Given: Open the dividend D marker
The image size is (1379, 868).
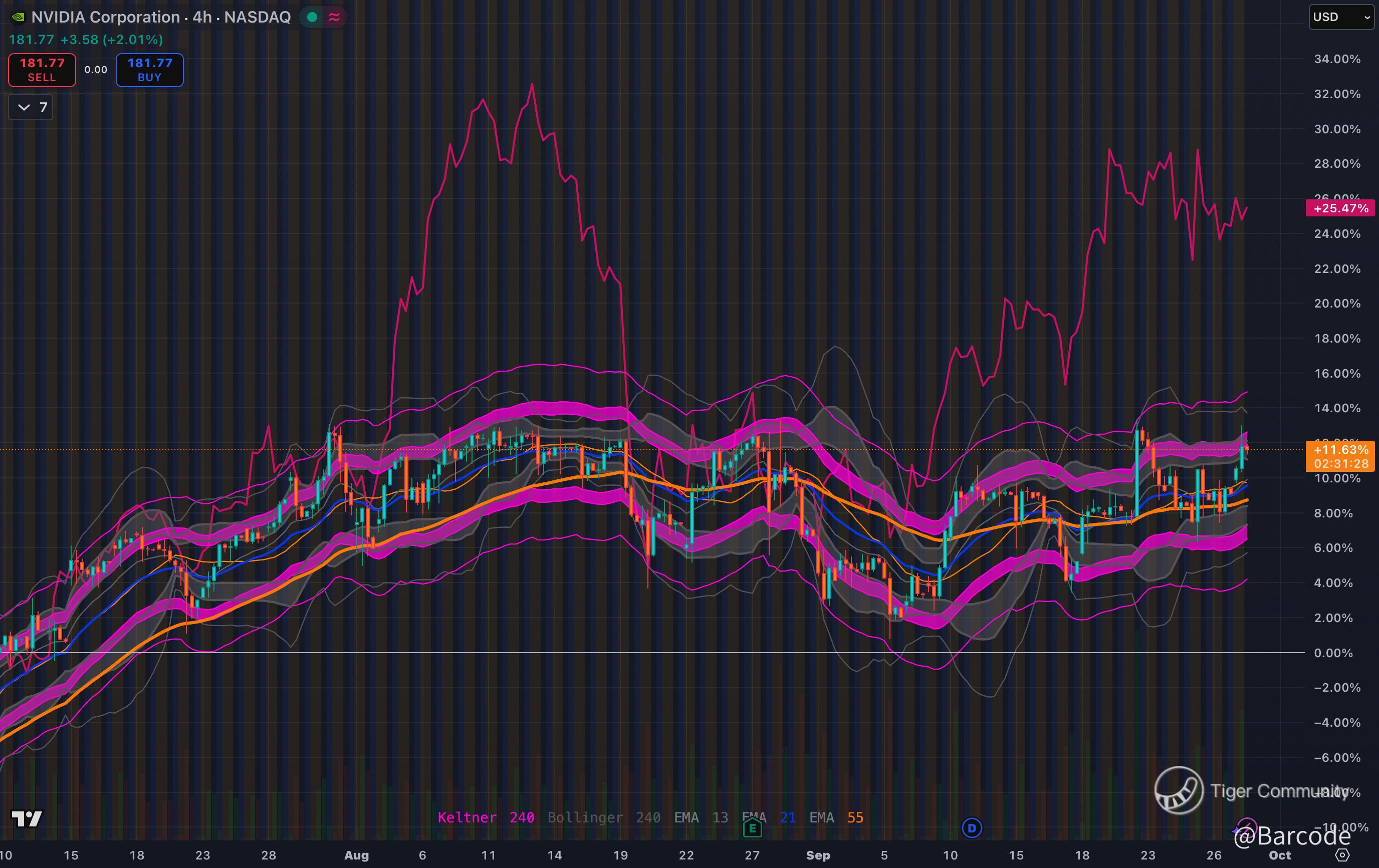Looking at the screenshot, I should [x=971, y=828].
